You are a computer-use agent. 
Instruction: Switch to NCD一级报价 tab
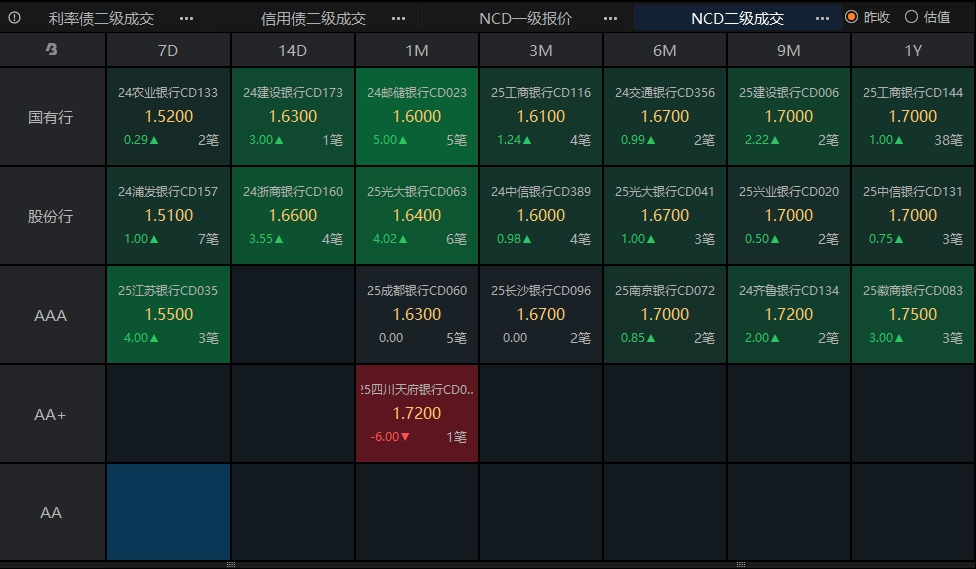coord(525,19)
